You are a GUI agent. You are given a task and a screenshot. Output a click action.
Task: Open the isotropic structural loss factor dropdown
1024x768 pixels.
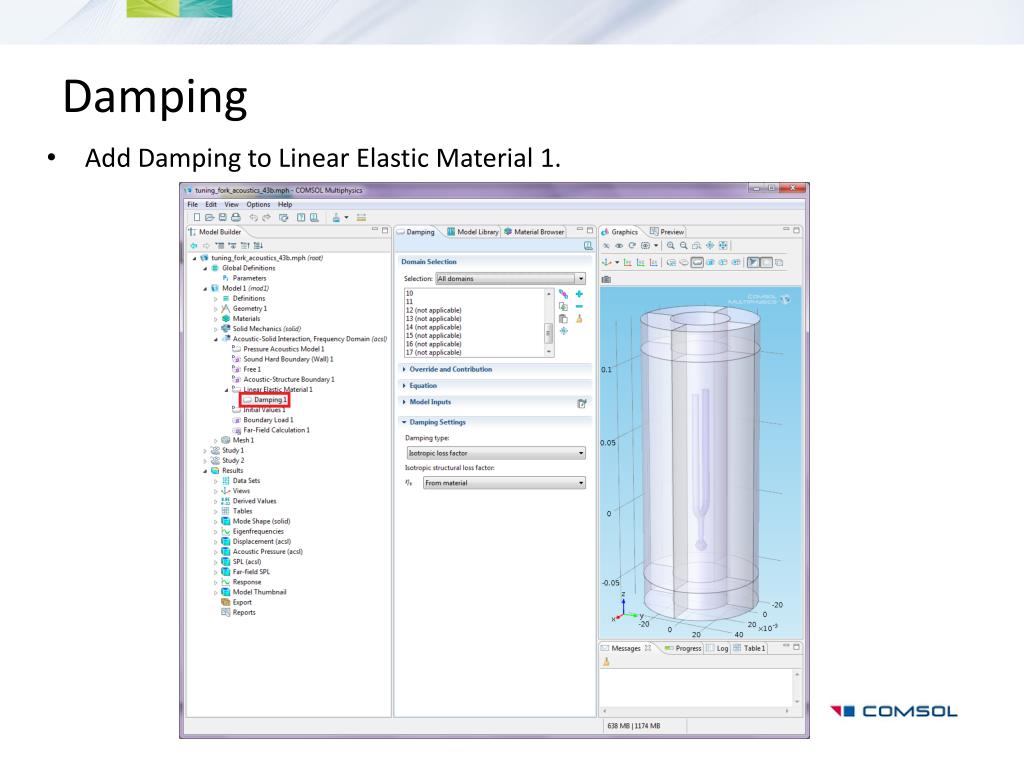tap(504, 483)
